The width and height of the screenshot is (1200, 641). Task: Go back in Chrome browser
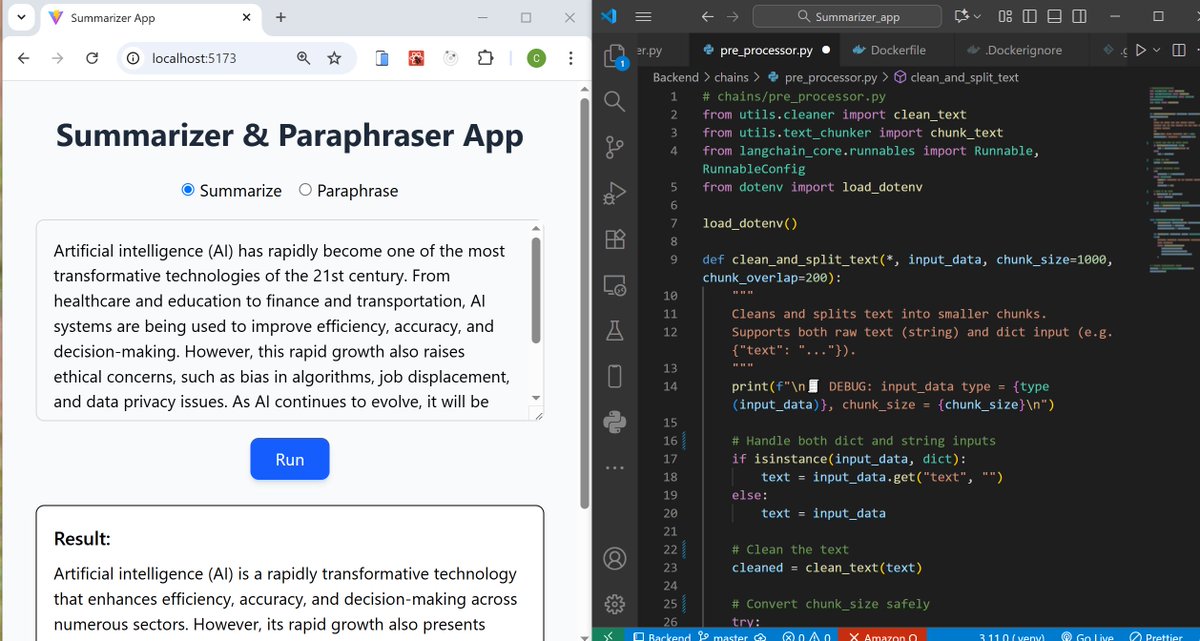click(x=24, y=58)
